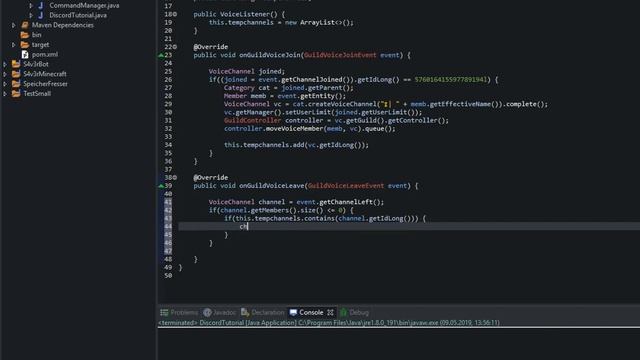Expand the TestSmall project

click(5, 93)
